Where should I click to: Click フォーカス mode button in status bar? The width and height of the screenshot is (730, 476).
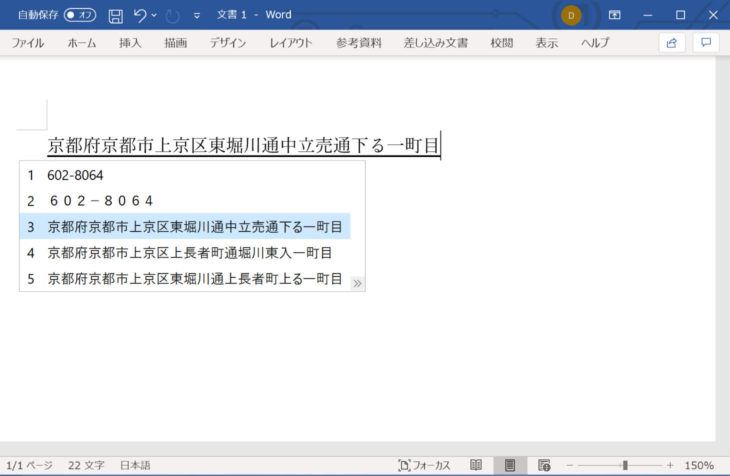click(x=424, y=465)
